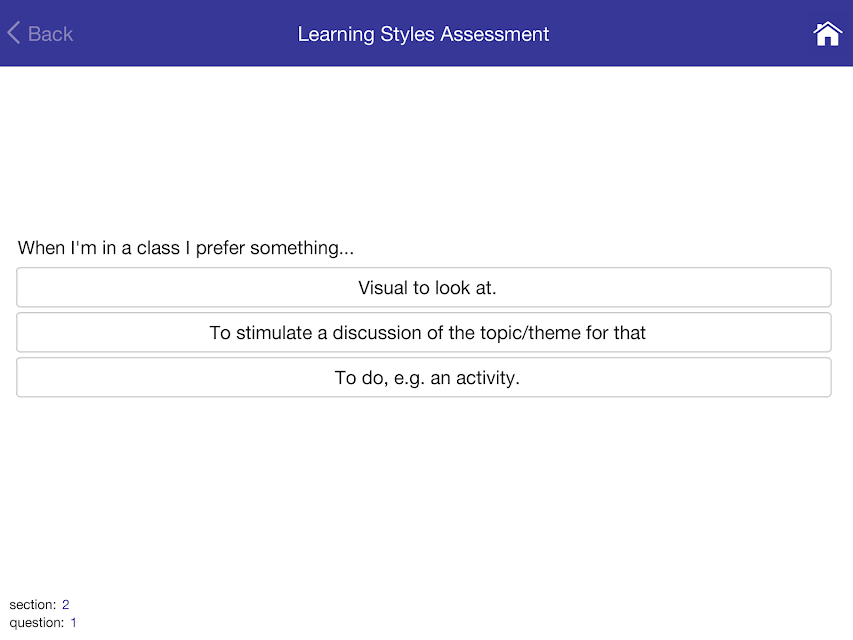
Task: Tap the white house Home icon
Action: [x=827, y=34]
